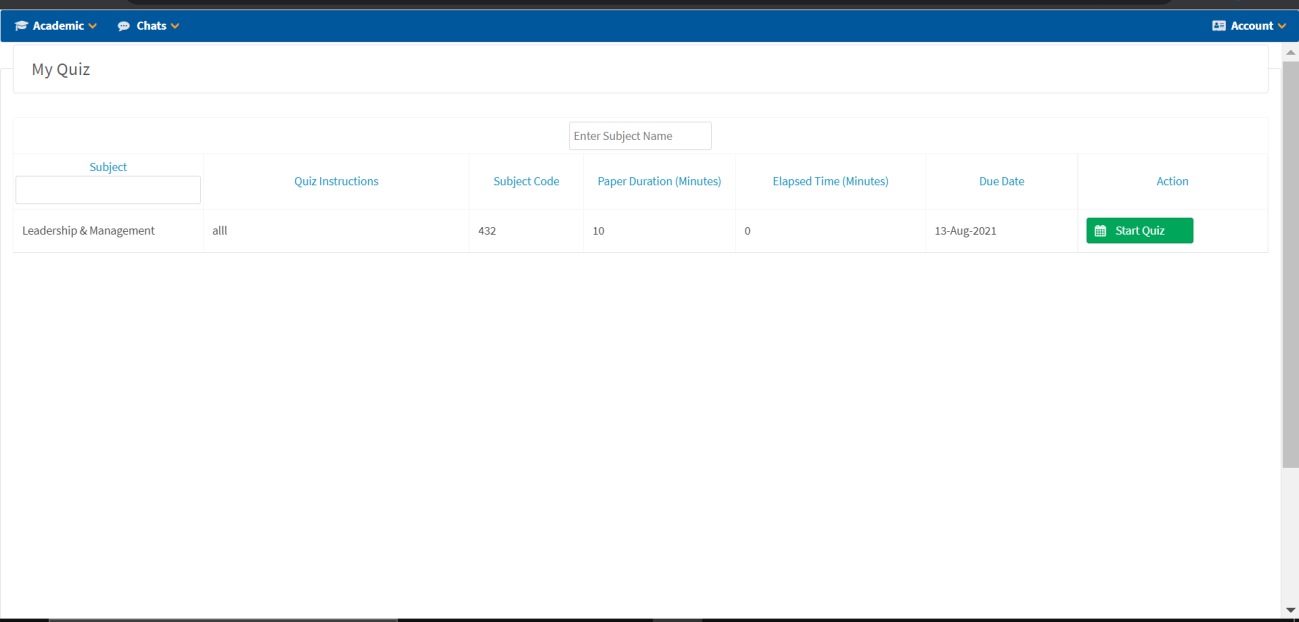Sort by the Subject Code column header
Viewport: 1299px width, 622px height.
coord(526,181)
